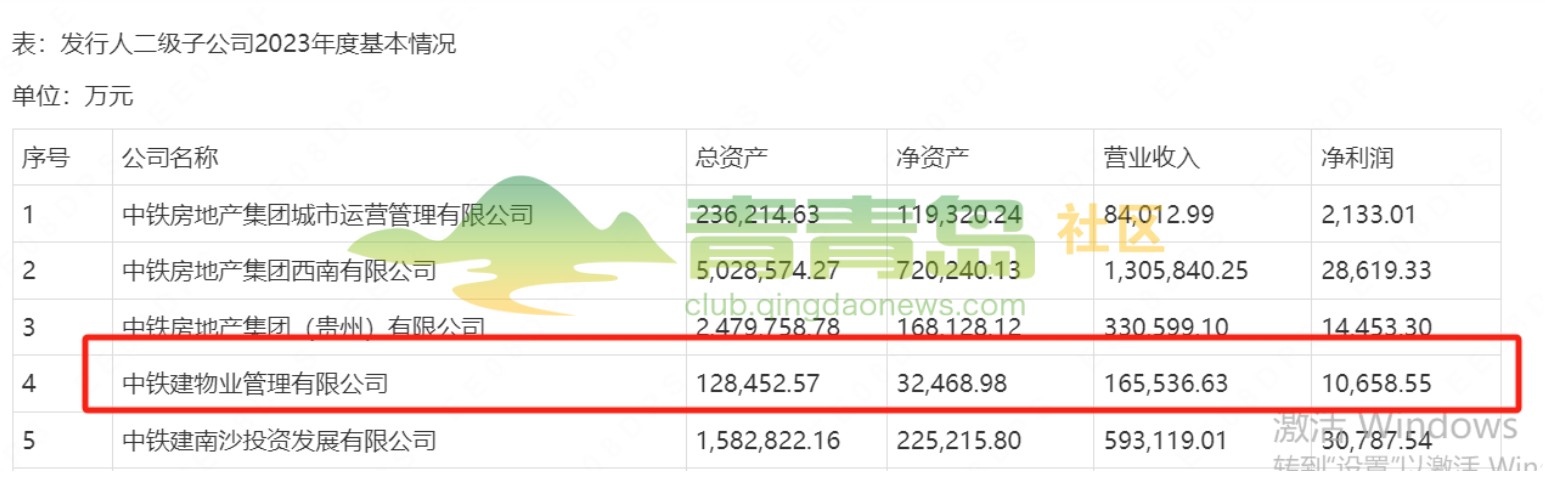Viewport: 1545px width, 489px height.
Task: Click total assets value 5,028,574.27
Action: pos(767,270)
